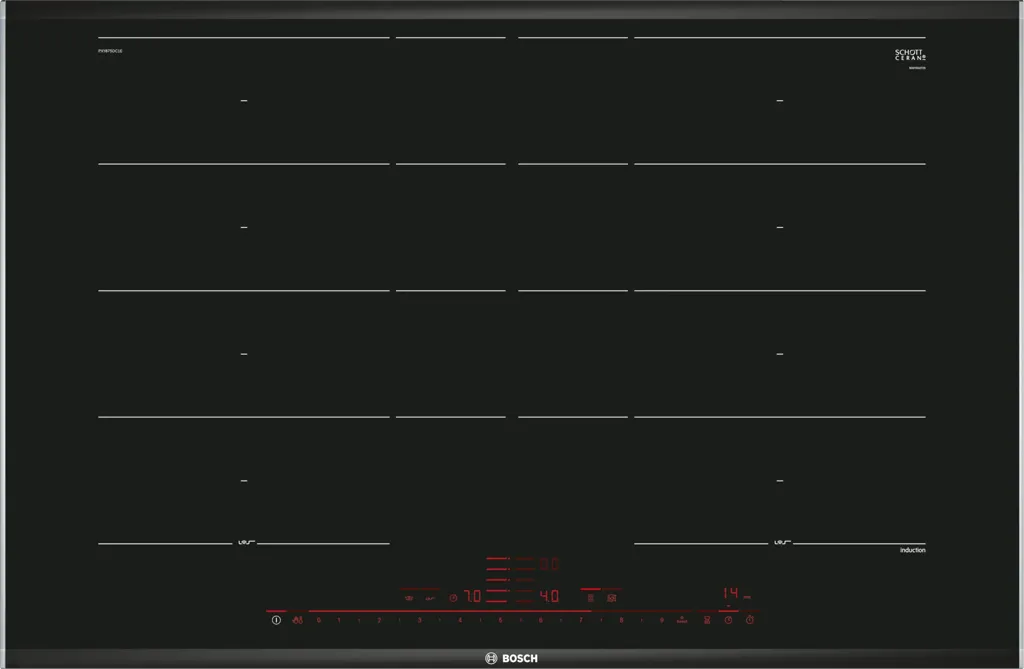Tap the boost symbol after level 9
Image resolution: width=1024 pixels, height=669 pixels.
click(682, 620)
